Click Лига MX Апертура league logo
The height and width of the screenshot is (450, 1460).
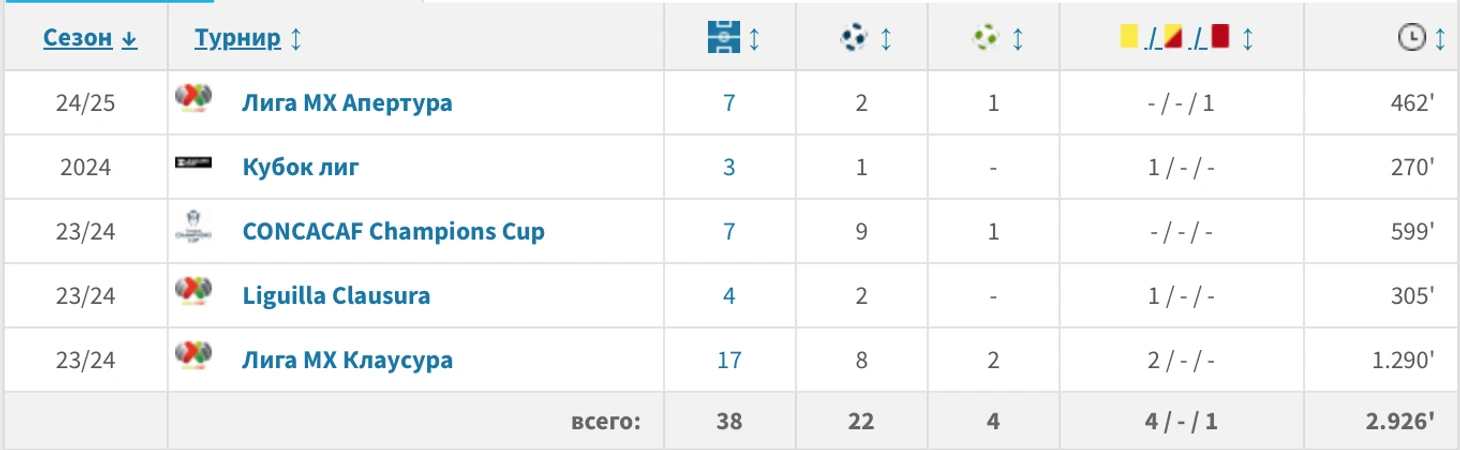pos(193,100)
